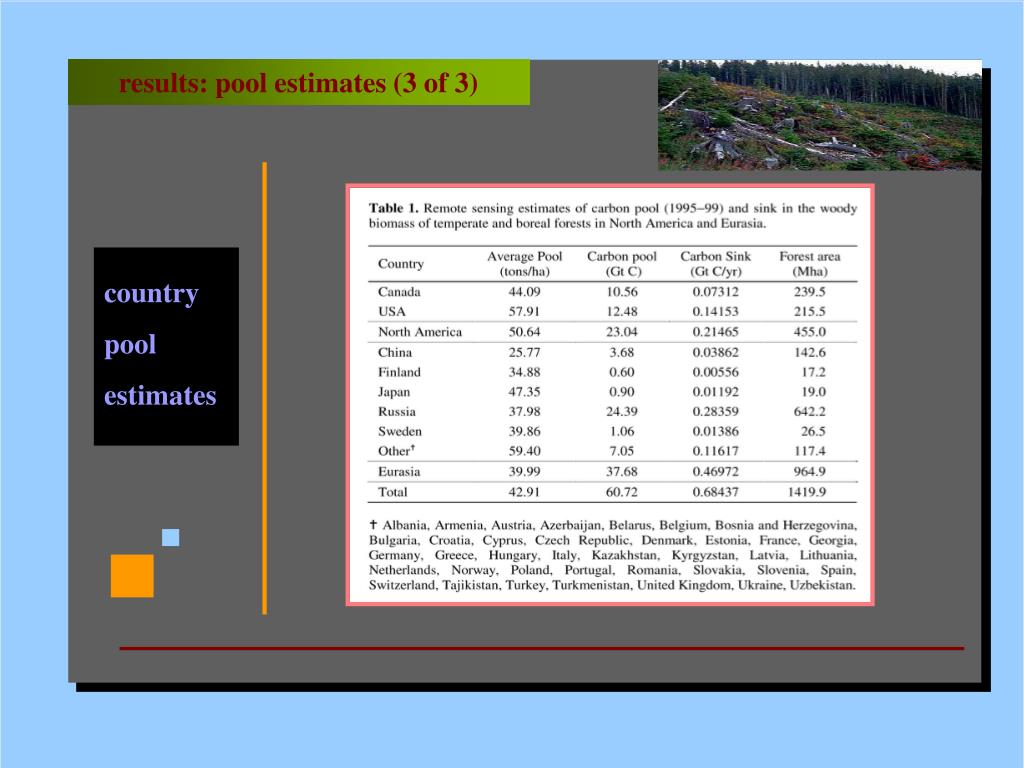Select the slide title 'results: pool estimates'
The image size is (1024, 768).
click(x=298, y=83)
